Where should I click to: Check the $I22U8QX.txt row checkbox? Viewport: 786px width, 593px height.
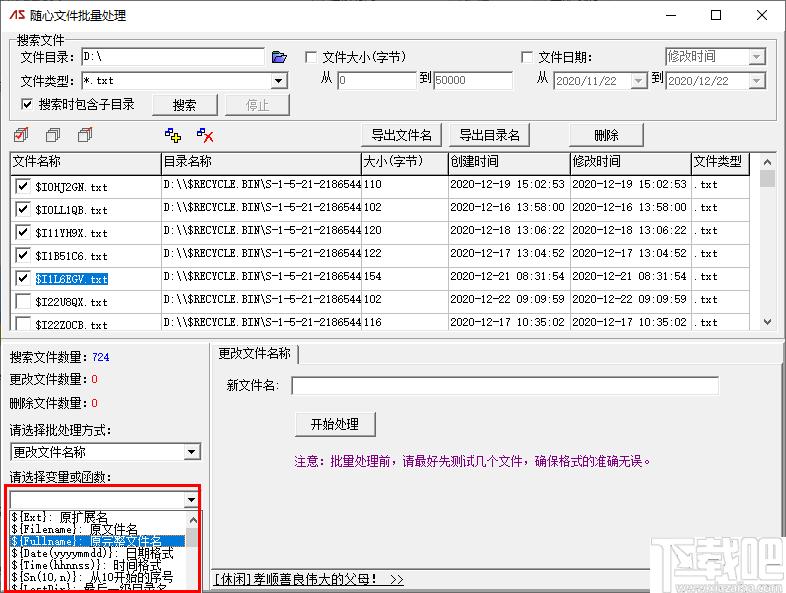23,302
